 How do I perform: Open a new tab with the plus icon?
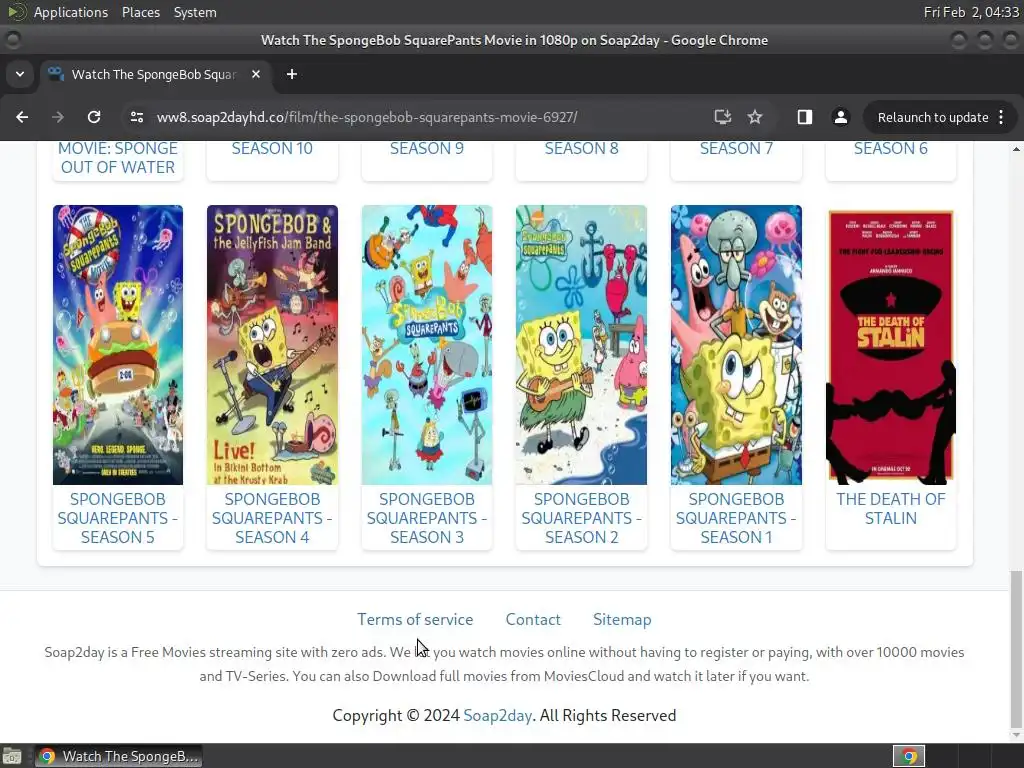[x=292, y=74]
